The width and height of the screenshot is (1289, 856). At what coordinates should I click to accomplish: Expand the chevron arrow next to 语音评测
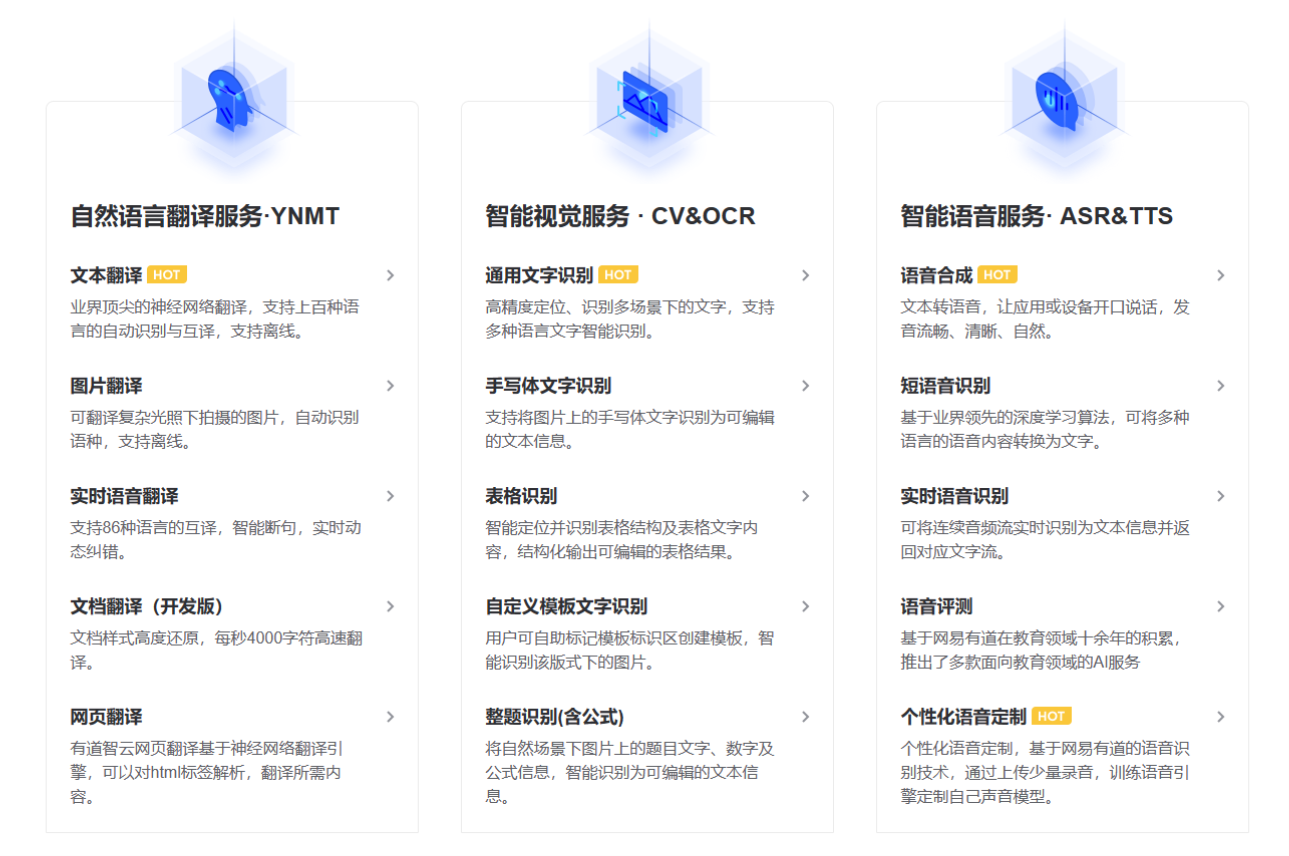pos(1220,606)
